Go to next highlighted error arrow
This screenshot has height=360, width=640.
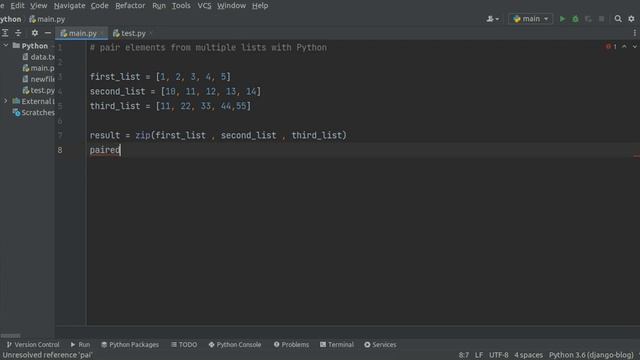coord(635,47)
